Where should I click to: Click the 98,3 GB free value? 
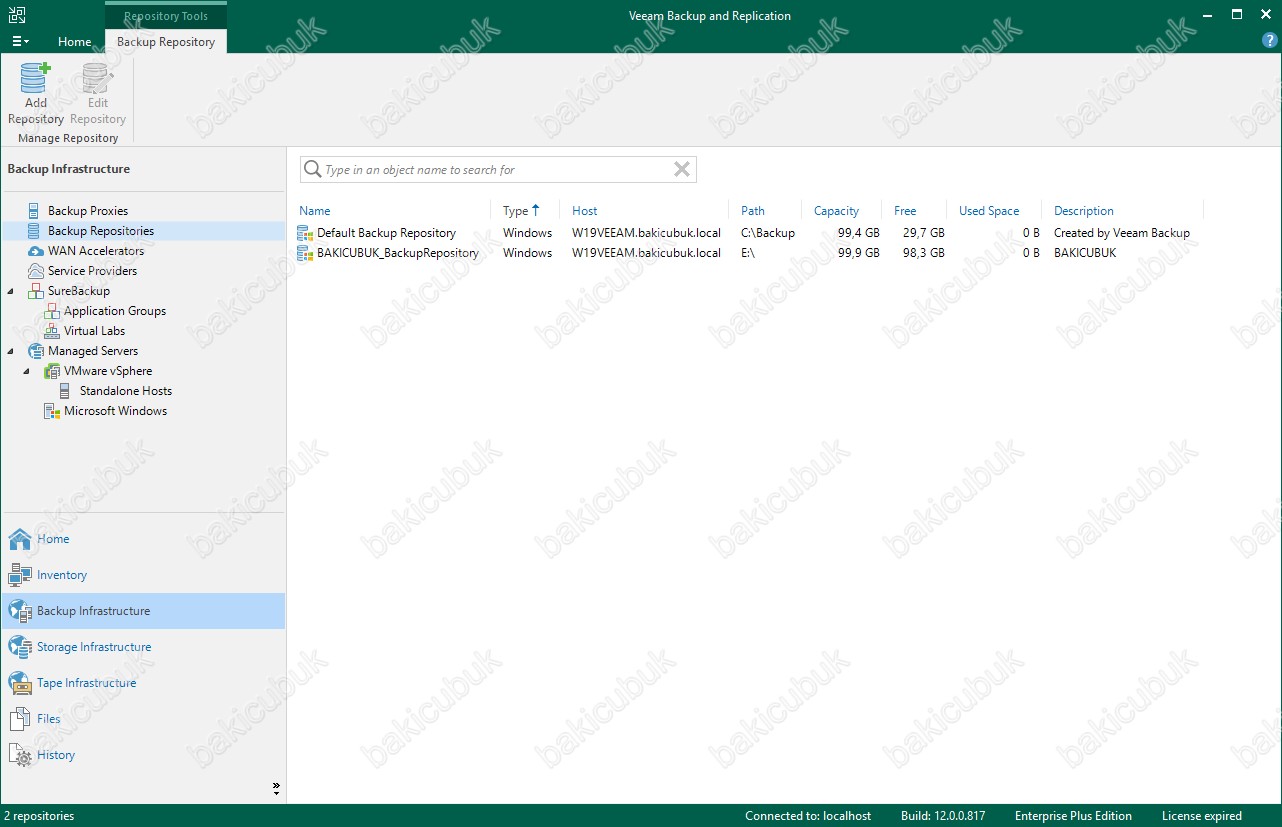click(924, 253)
